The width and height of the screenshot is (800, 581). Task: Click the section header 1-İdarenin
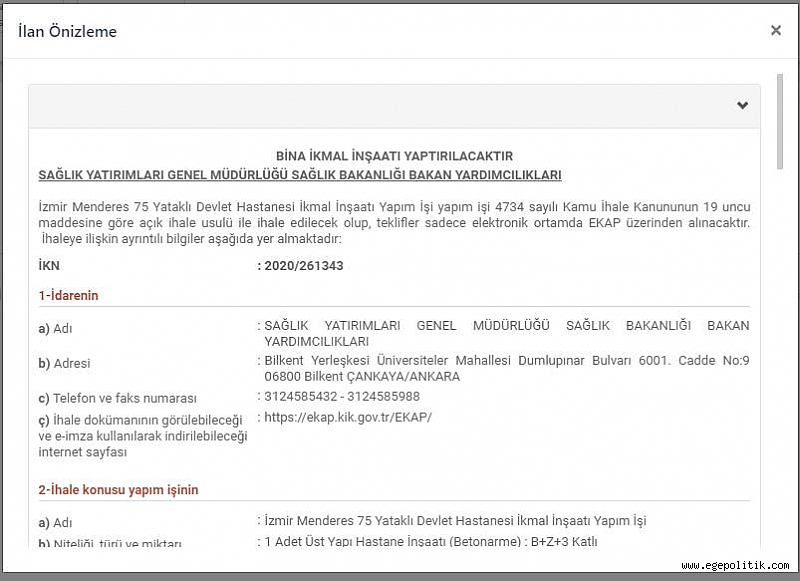[68, 295]
